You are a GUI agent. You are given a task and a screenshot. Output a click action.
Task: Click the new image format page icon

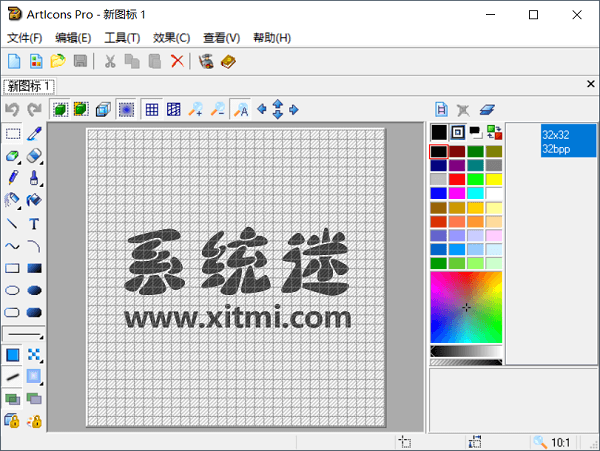pos(441,110)
